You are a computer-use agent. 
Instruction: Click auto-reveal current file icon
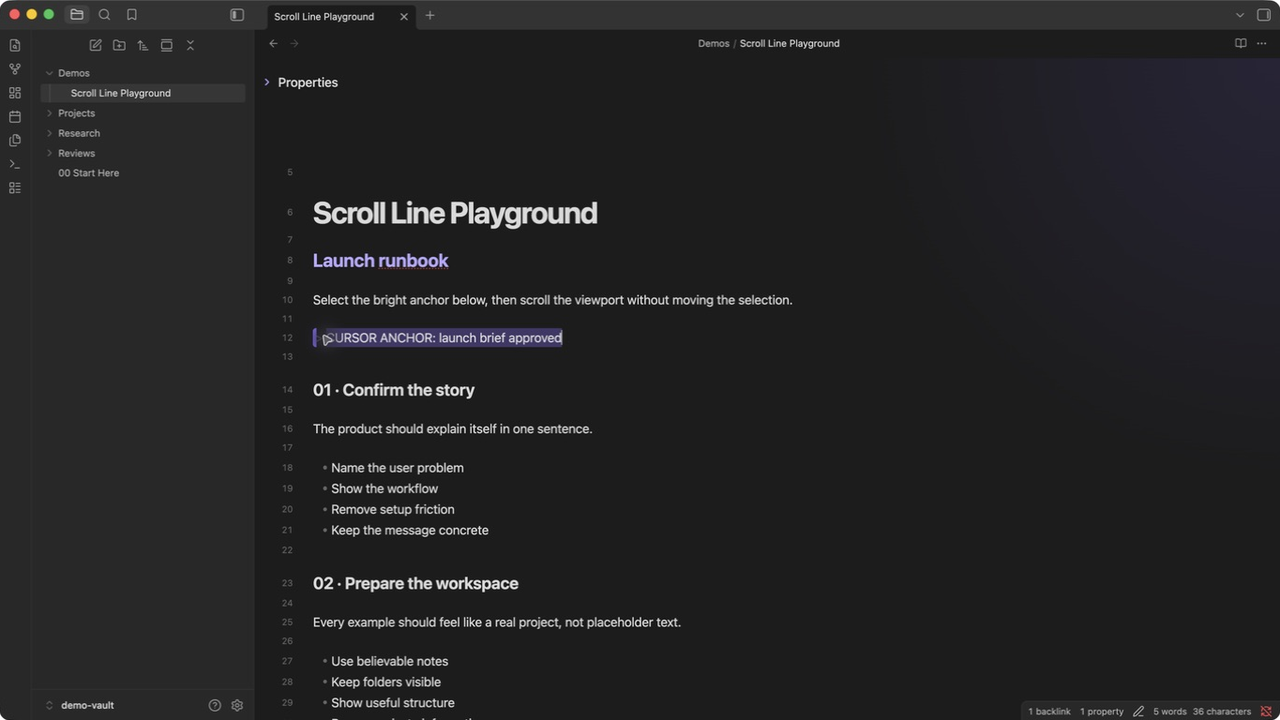[166, 45]
